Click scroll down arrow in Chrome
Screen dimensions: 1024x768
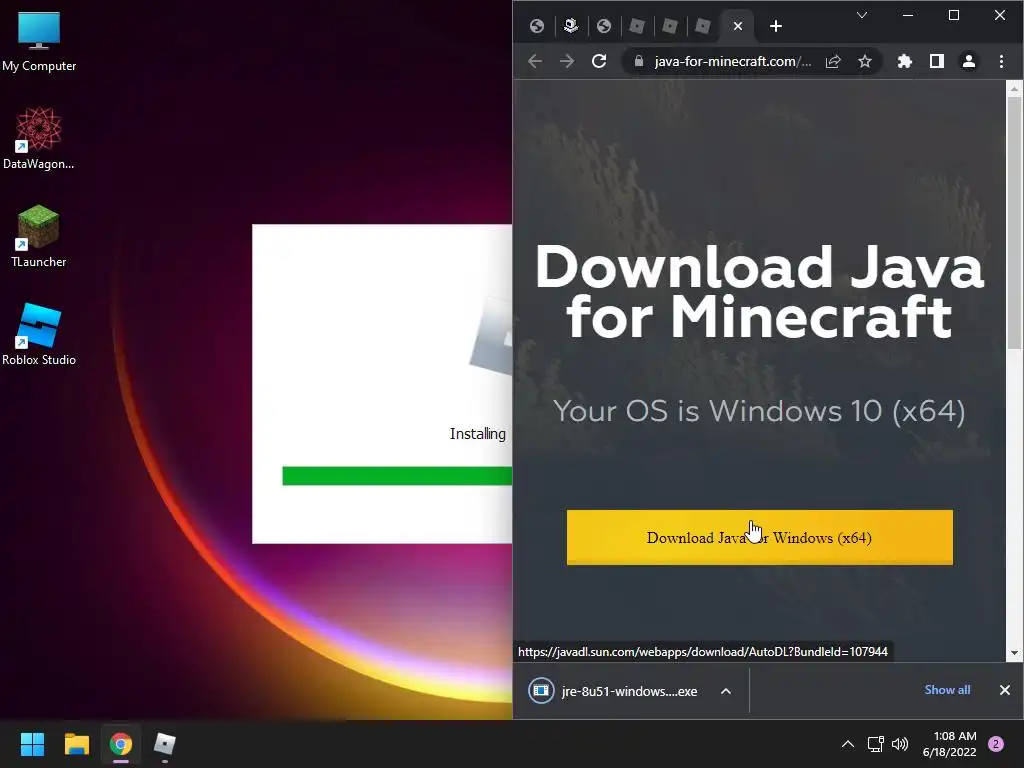pos(1014,652)
